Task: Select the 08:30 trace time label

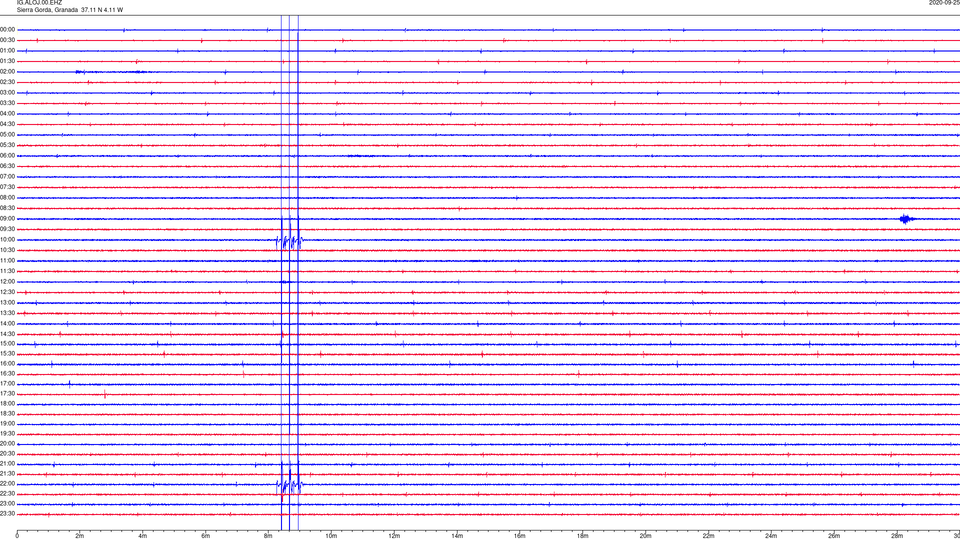Action: (8, 208)
